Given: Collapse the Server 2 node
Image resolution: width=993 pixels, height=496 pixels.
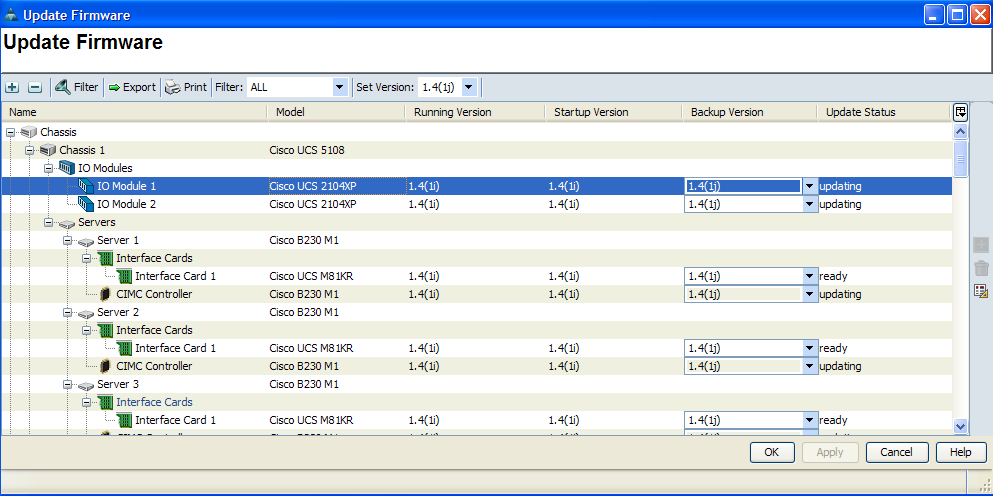Looking at the screenshot, I should click(x=68, y=312).
